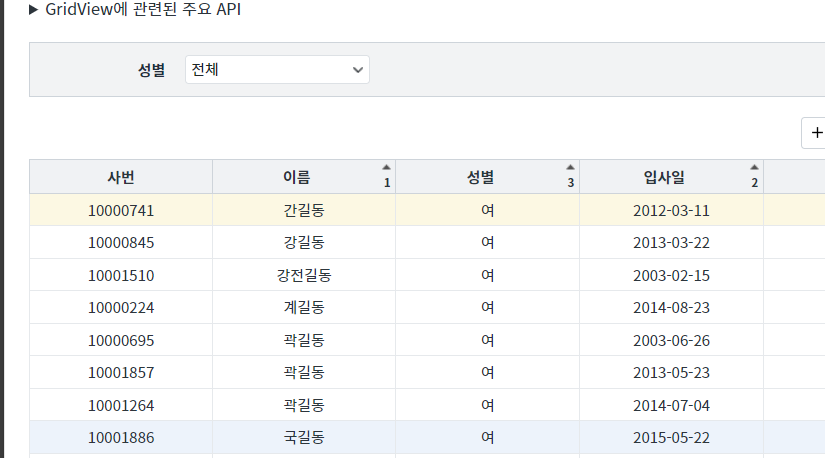The image size is (825, 458).
Task: Click date cell 2013-05-23
Action: click(671, 373)
